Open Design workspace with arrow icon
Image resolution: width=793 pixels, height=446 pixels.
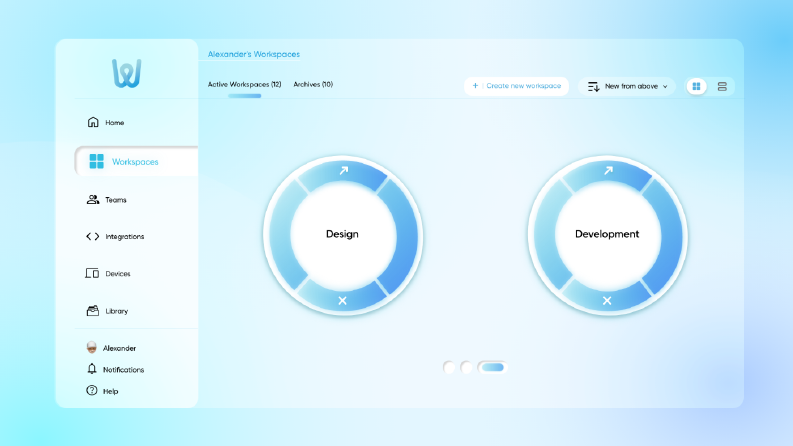pos(343,170)
